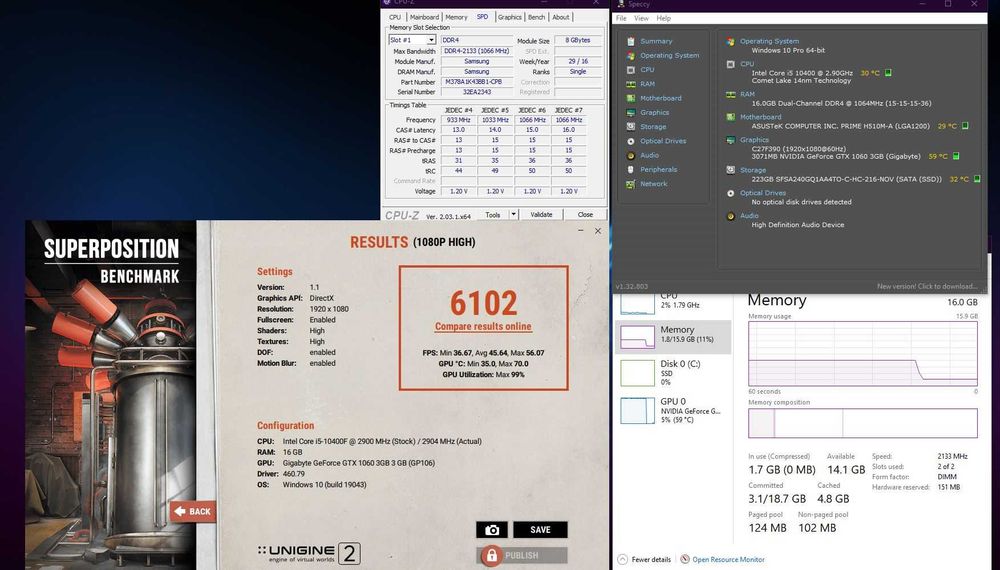This screenshot has height=570, width=1000.
Task: Click the Module Size field 8 GBytes
Action: (577, 40)
